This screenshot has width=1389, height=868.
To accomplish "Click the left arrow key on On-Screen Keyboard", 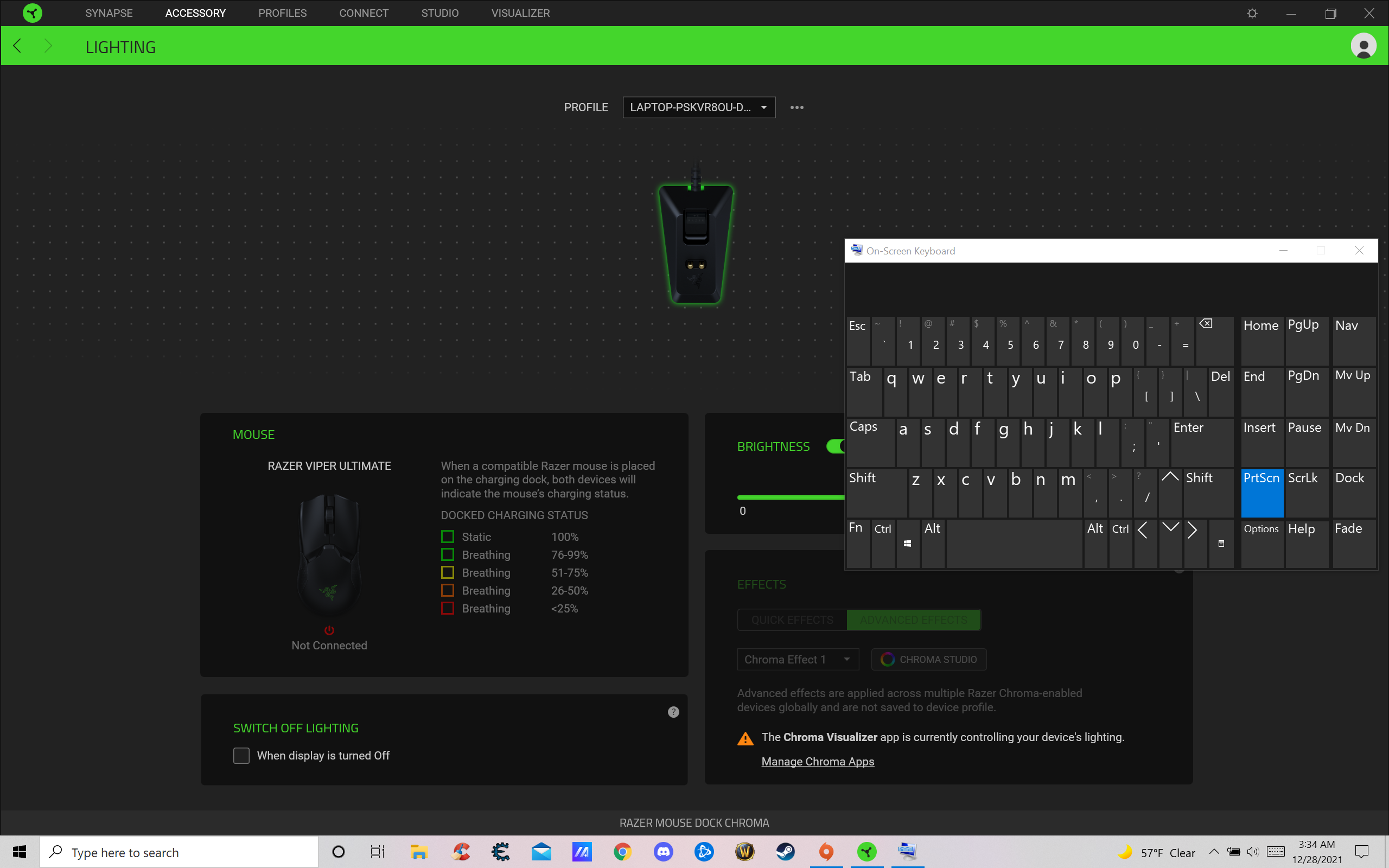I will coord(1144,544).
